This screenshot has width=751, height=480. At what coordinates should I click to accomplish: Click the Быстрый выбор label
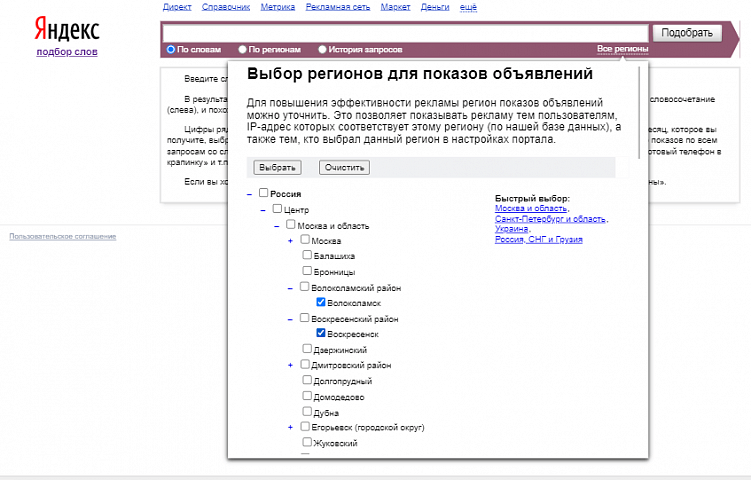pyautogui.click(x=532, y=198)
